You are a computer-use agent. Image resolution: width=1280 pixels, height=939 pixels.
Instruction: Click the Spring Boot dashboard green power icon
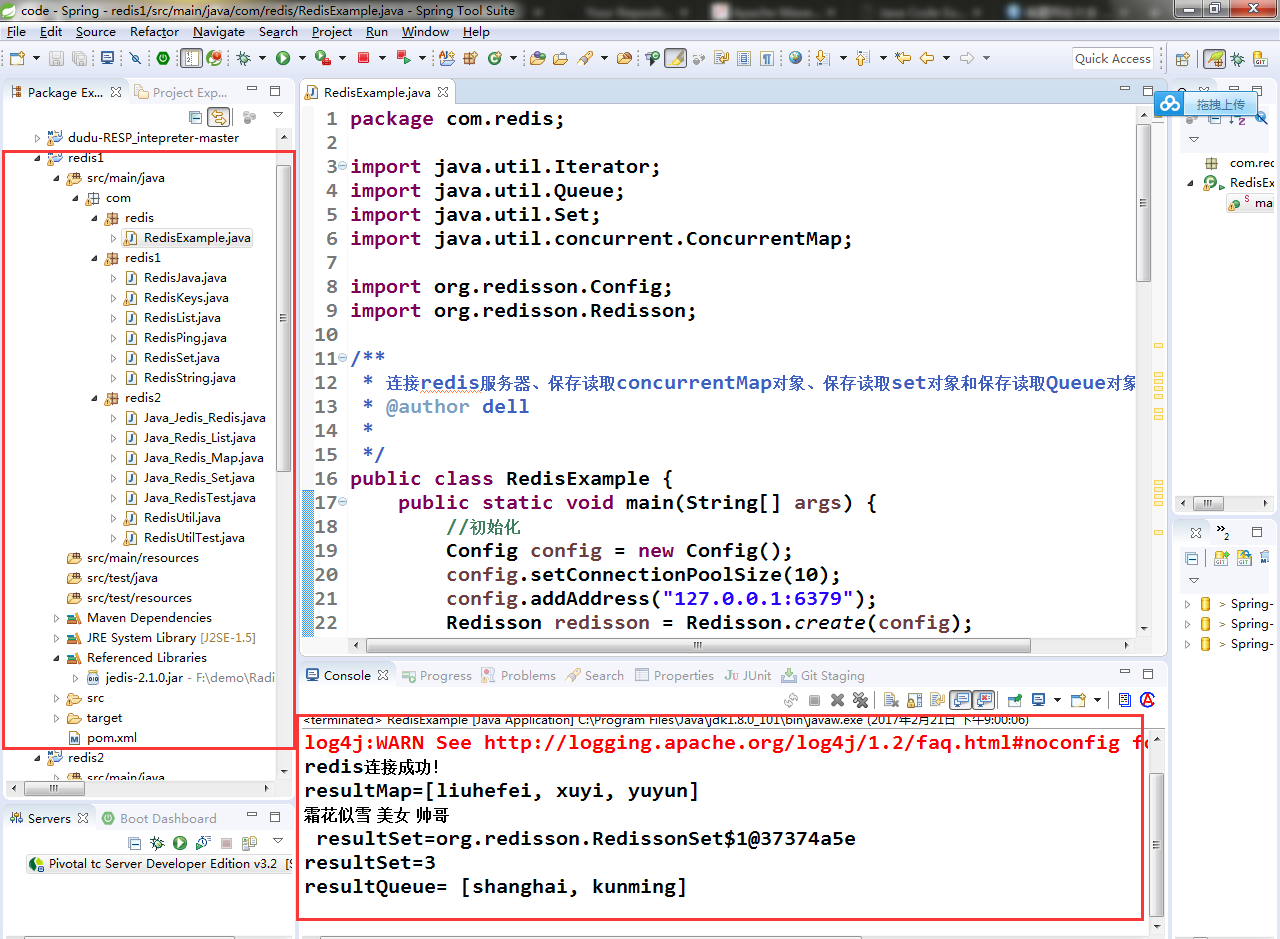tap(163, 59)
